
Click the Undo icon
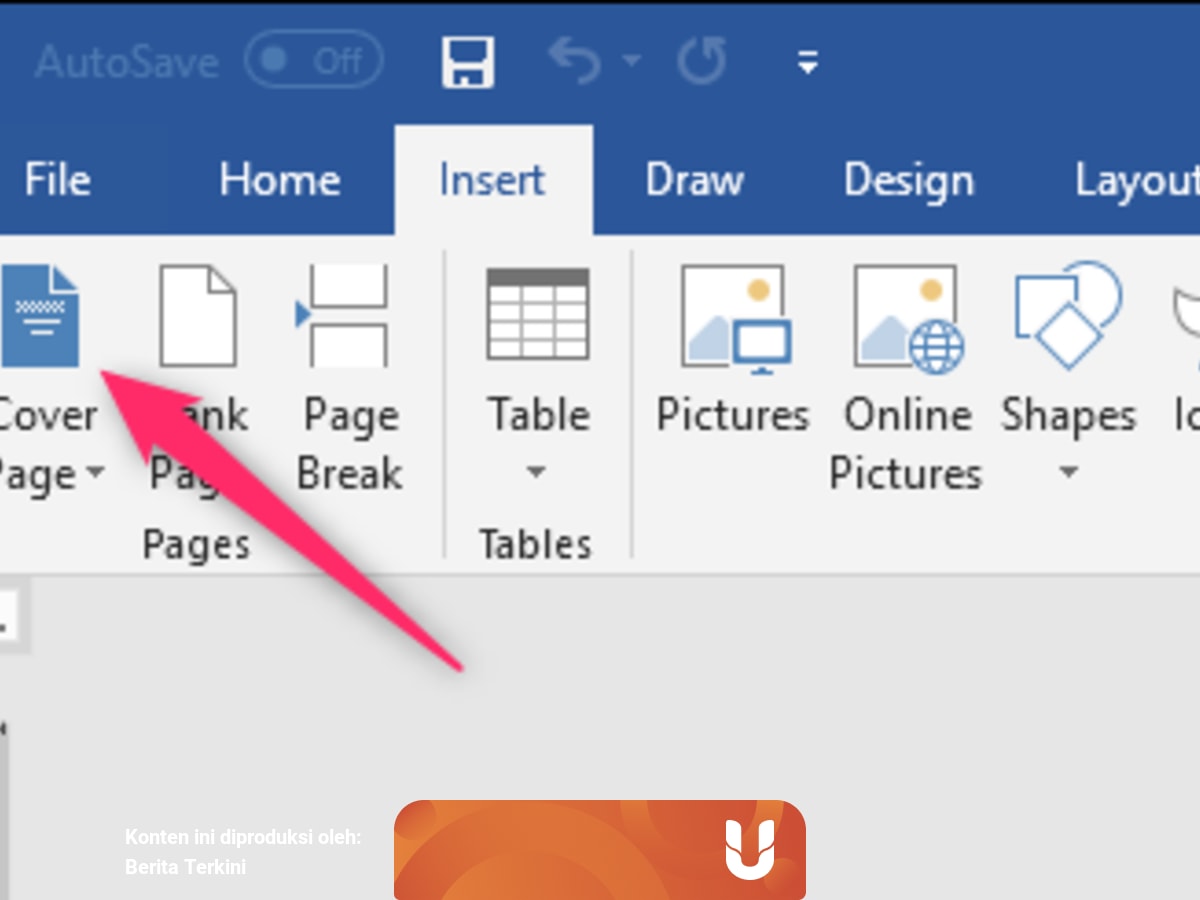[573, 60]
